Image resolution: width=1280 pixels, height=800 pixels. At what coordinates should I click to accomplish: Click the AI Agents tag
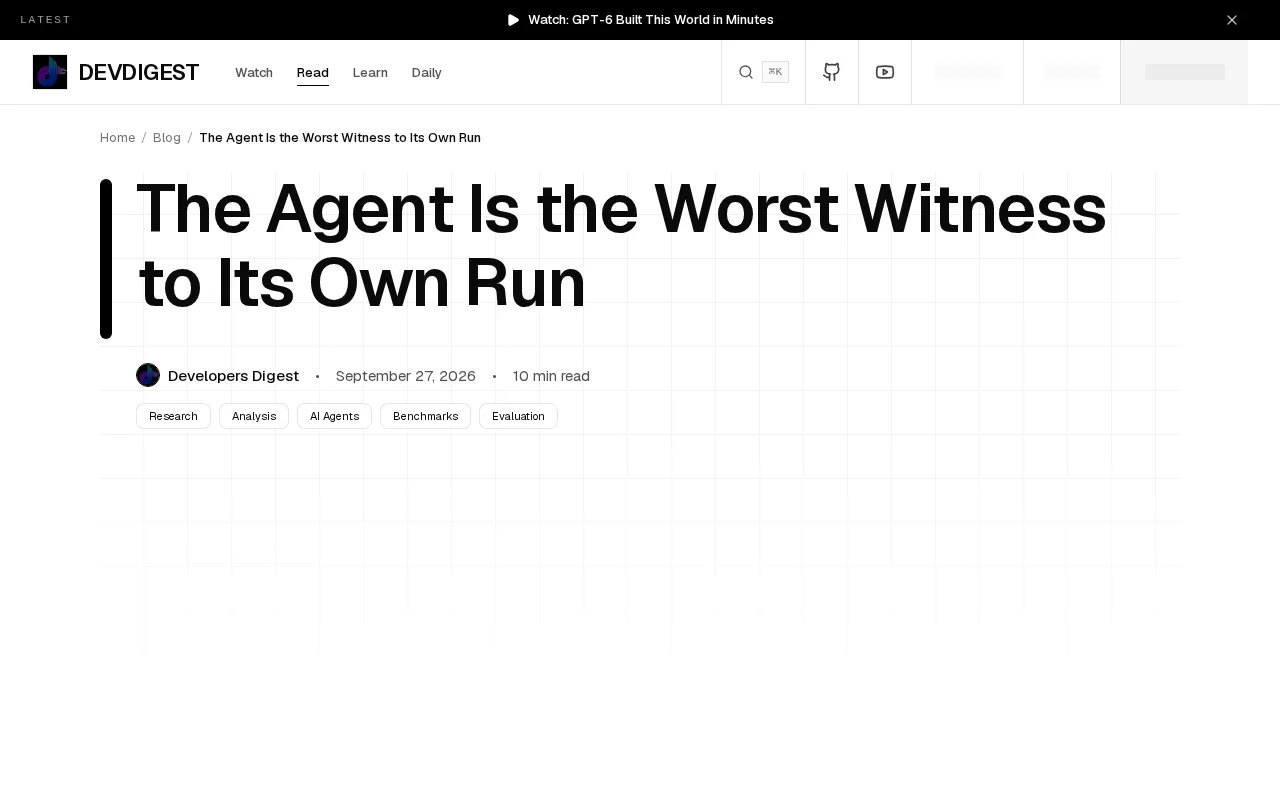(334, 416)
